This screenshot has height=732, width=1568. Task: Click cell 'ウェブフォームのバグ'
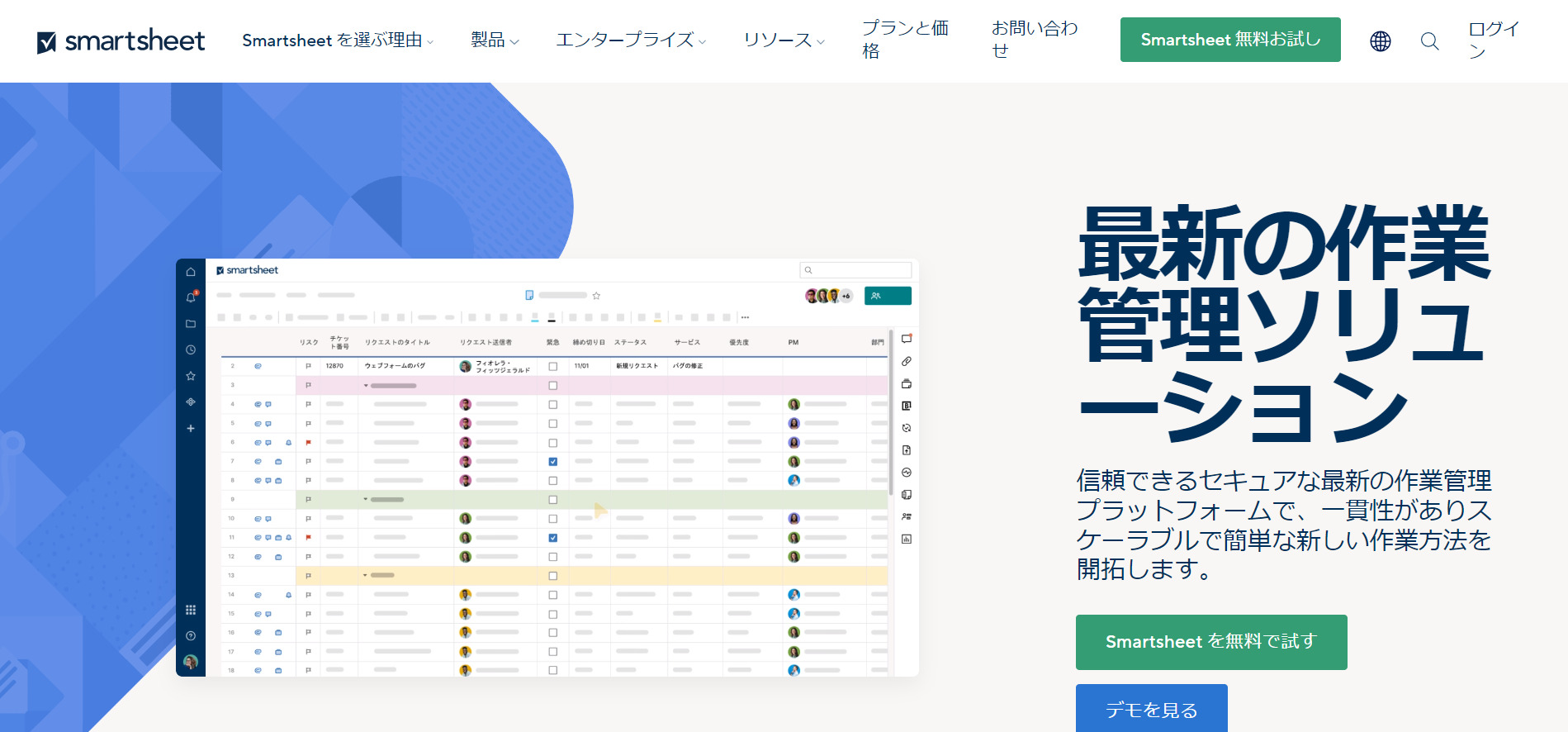[395, 366]
